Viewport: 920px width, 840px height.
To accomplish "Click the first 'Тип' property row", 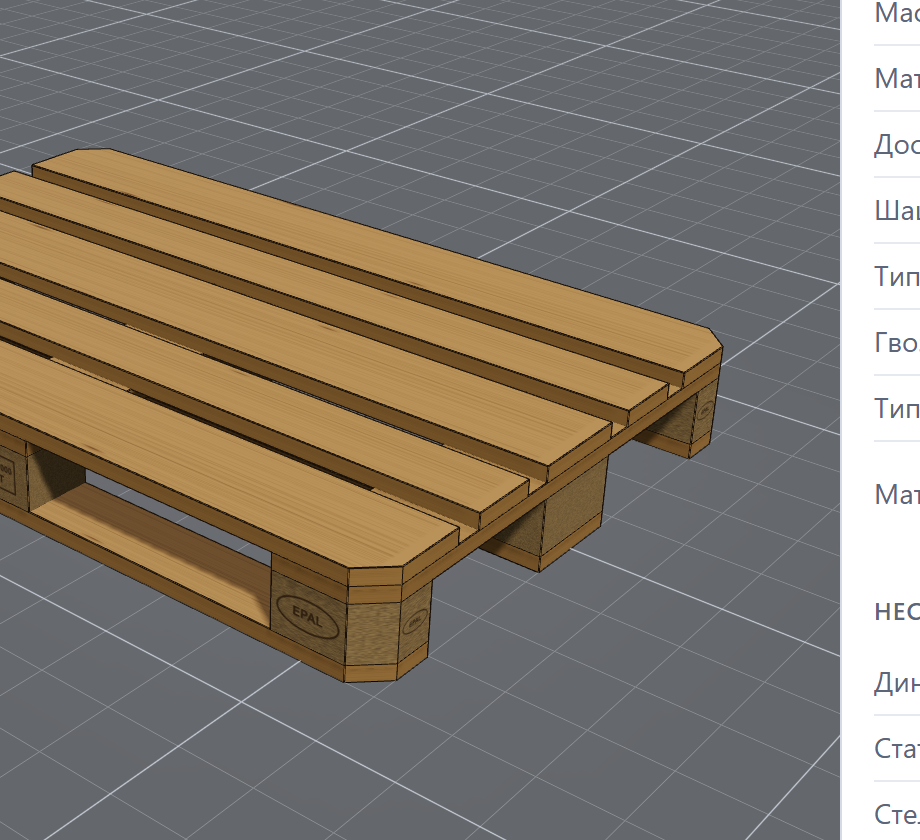I will coord(897,276).
